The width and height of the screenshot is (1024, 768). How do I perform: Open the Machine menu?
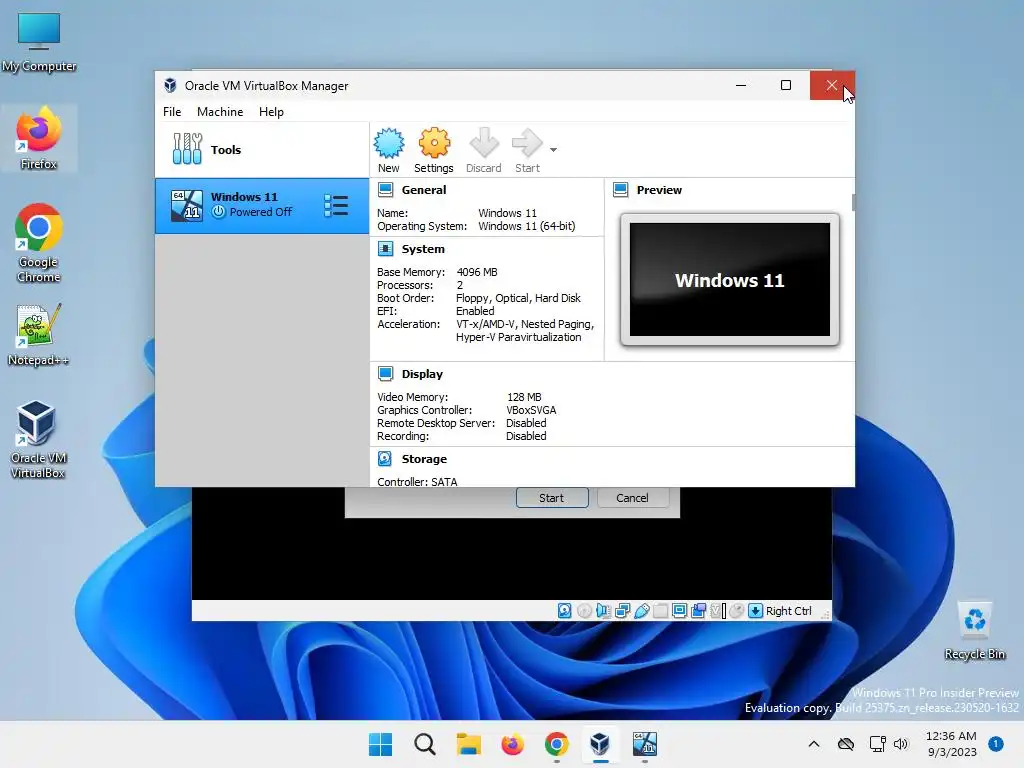pyautogui.click(x=220, y=112)
